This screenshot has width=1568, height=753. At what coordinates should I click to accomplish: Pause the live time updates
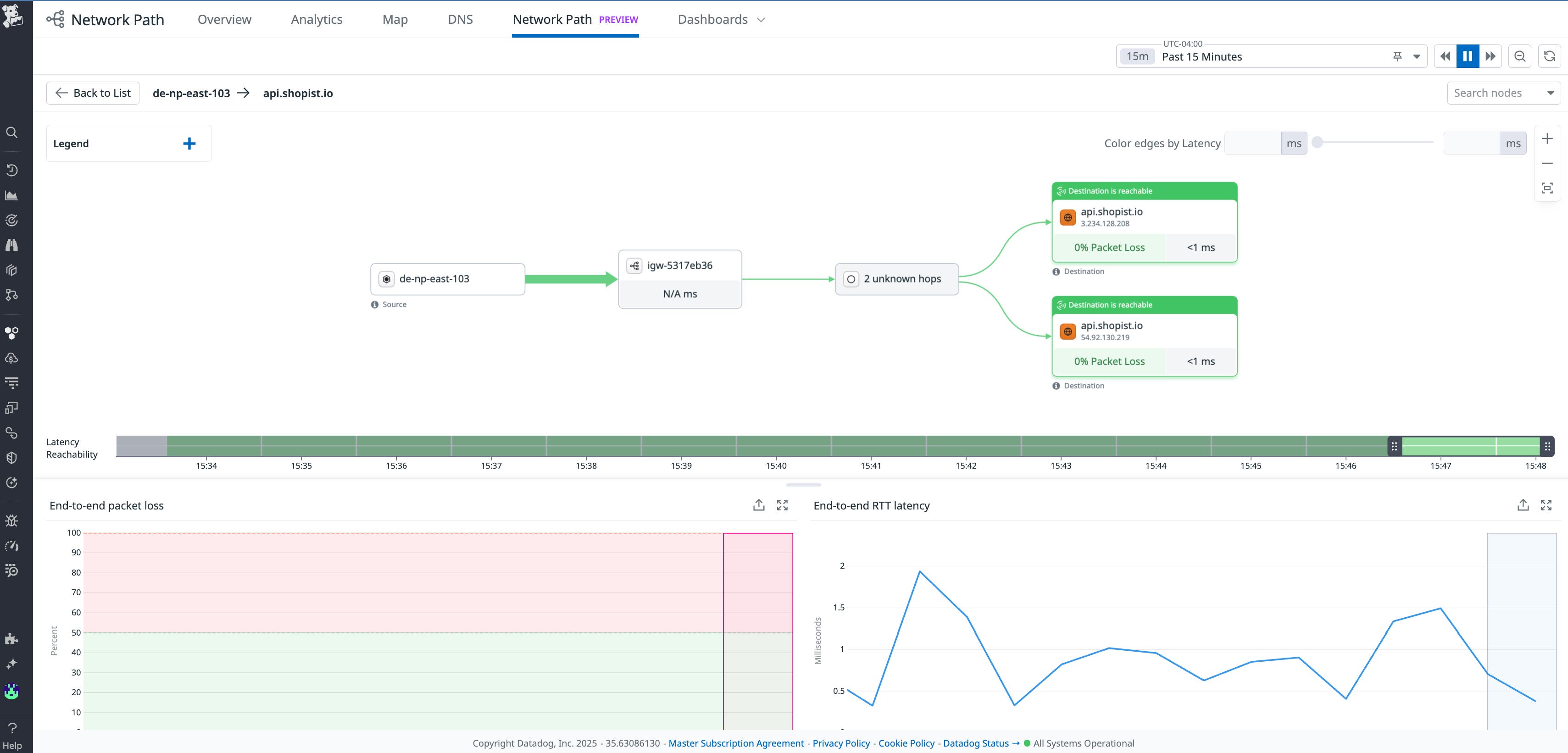[1468, 56]
